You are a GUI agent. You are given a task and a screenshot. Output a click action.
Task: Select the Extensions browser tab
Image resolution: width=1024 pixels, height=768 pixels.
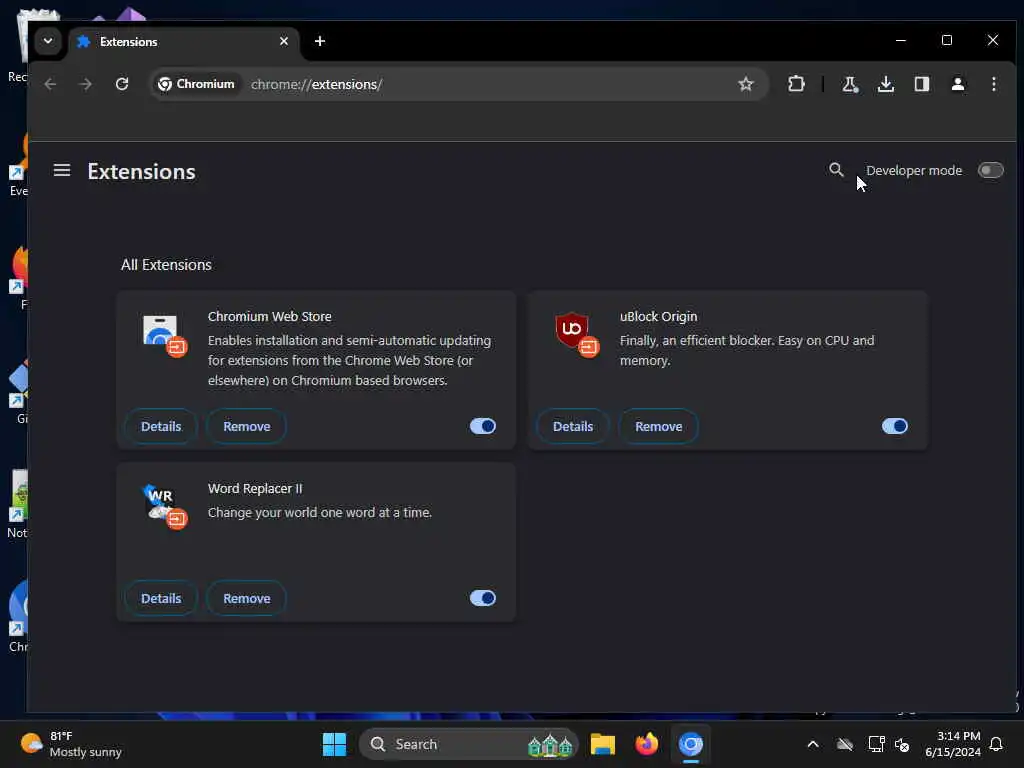[x=183, y=42]
